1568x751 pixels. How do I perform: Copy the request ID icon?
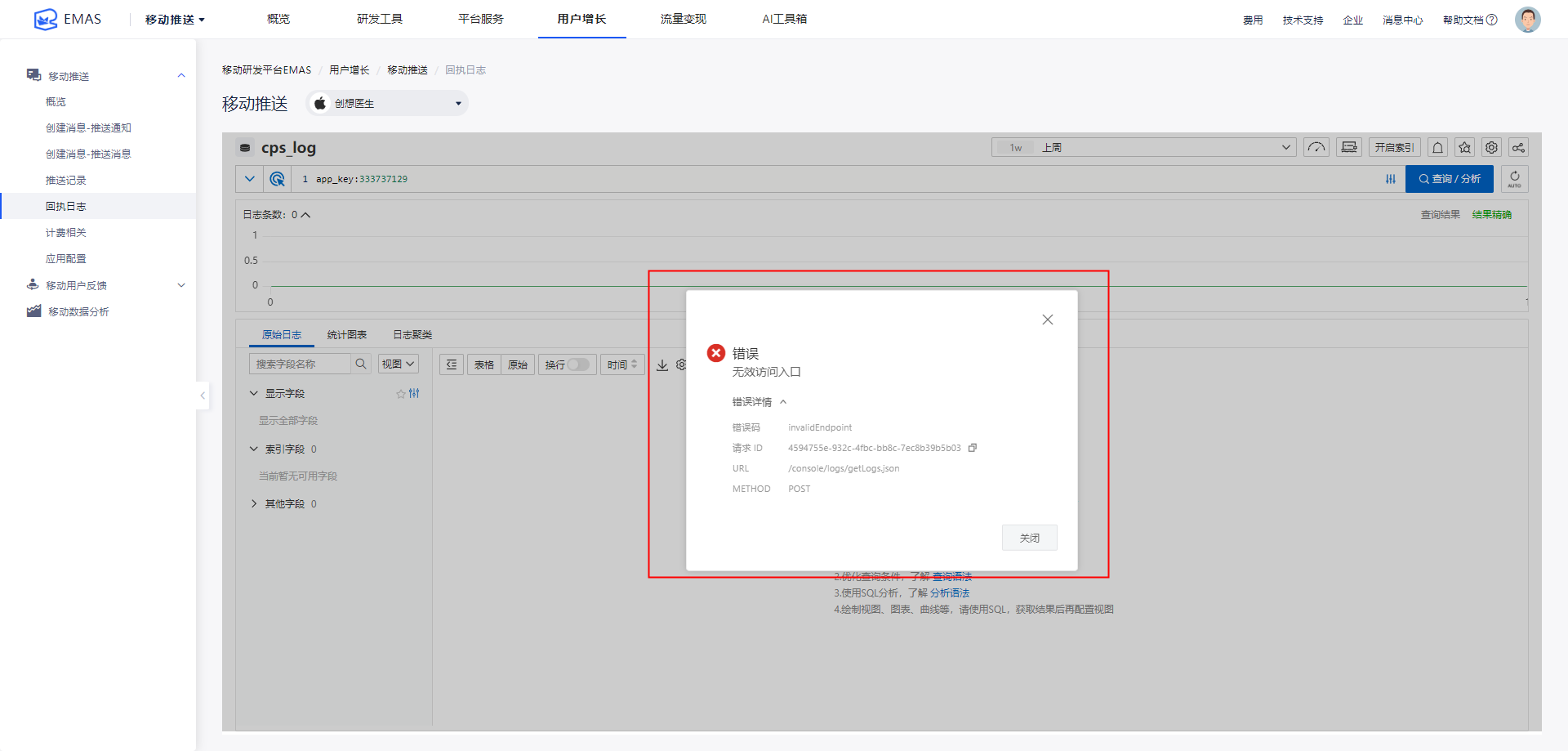point(973,448)
